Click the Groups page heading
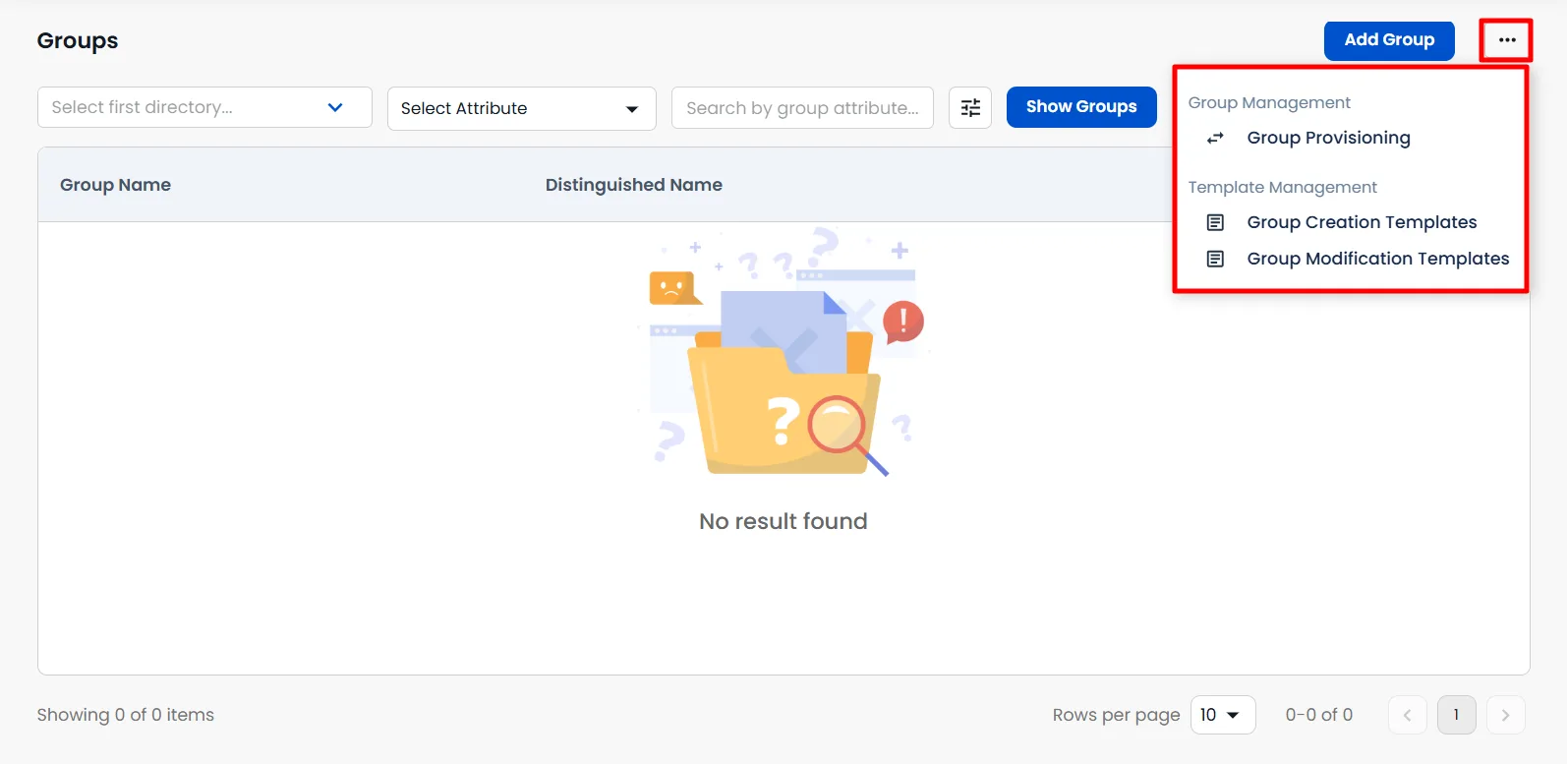 pos(78,40)
